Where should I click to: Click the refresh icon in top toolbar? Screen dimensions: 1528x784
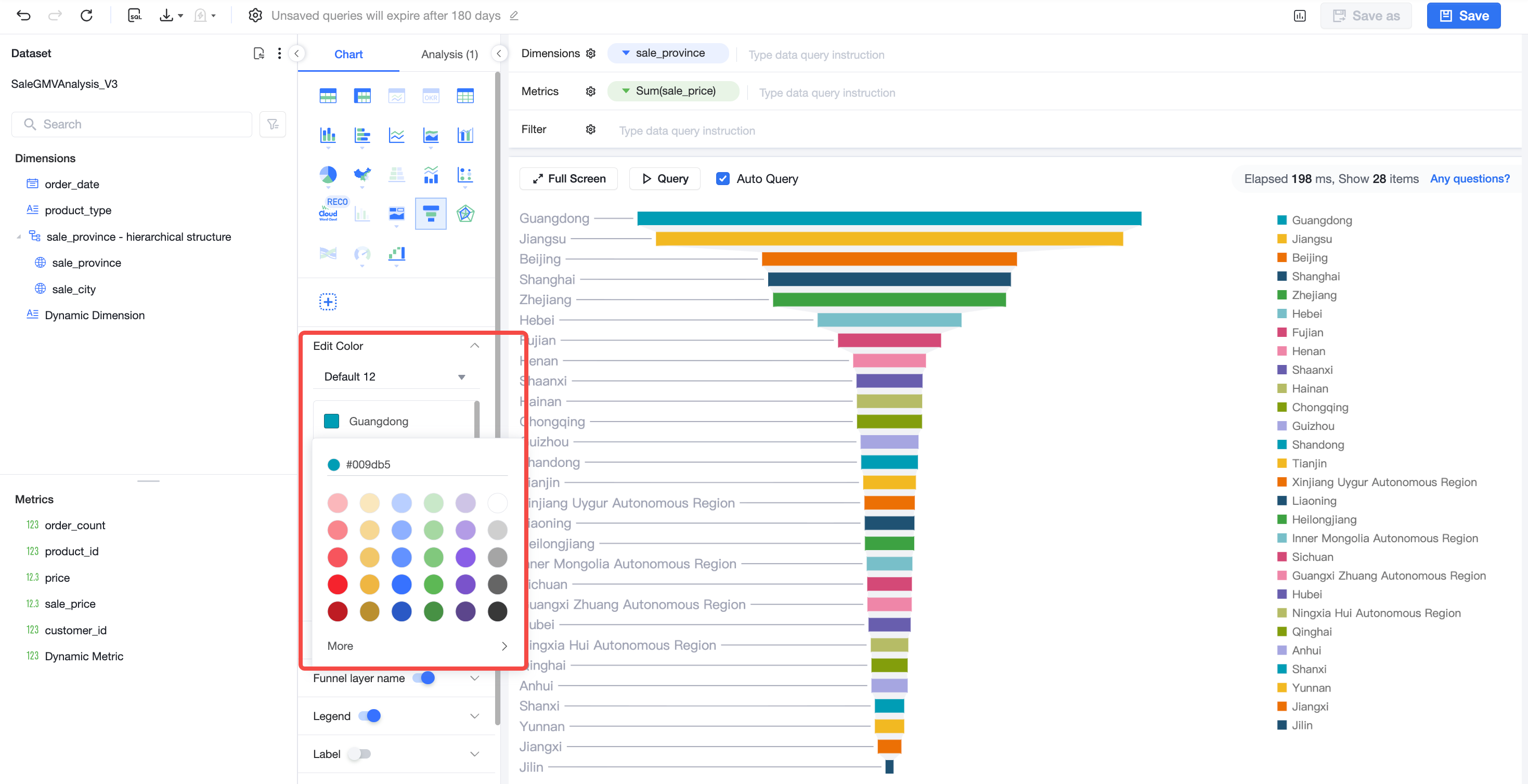pyautogui.click(x=87, y=16)
